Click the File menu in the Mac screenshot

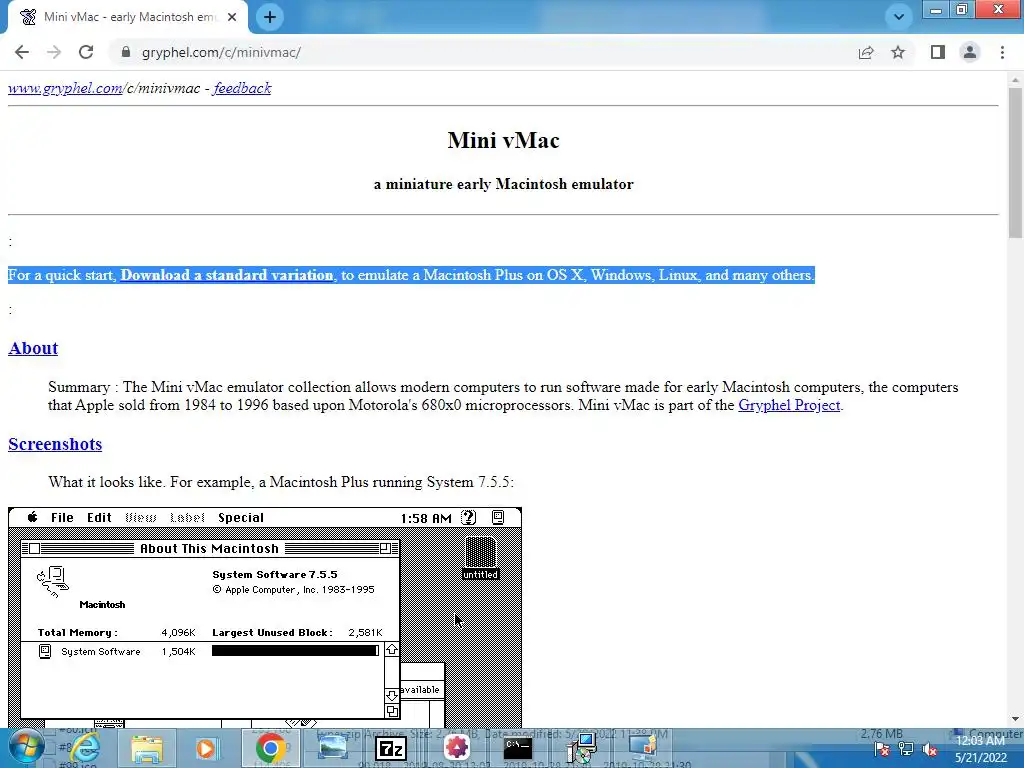pyautogui.click(x=62, y=518)
